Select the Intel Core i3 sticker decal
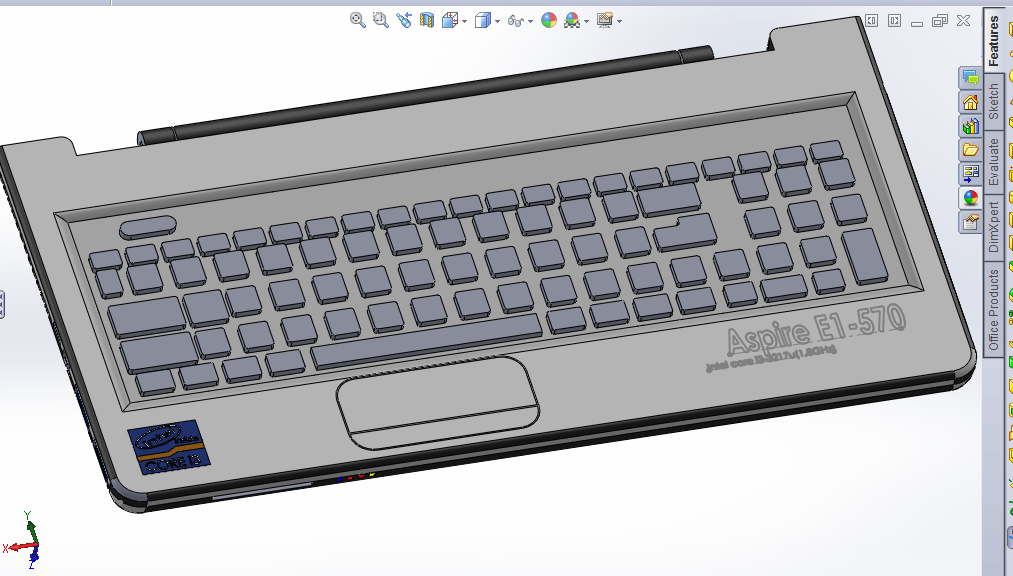The width and height of the screenshot is (1013, 576). [169, 446]
